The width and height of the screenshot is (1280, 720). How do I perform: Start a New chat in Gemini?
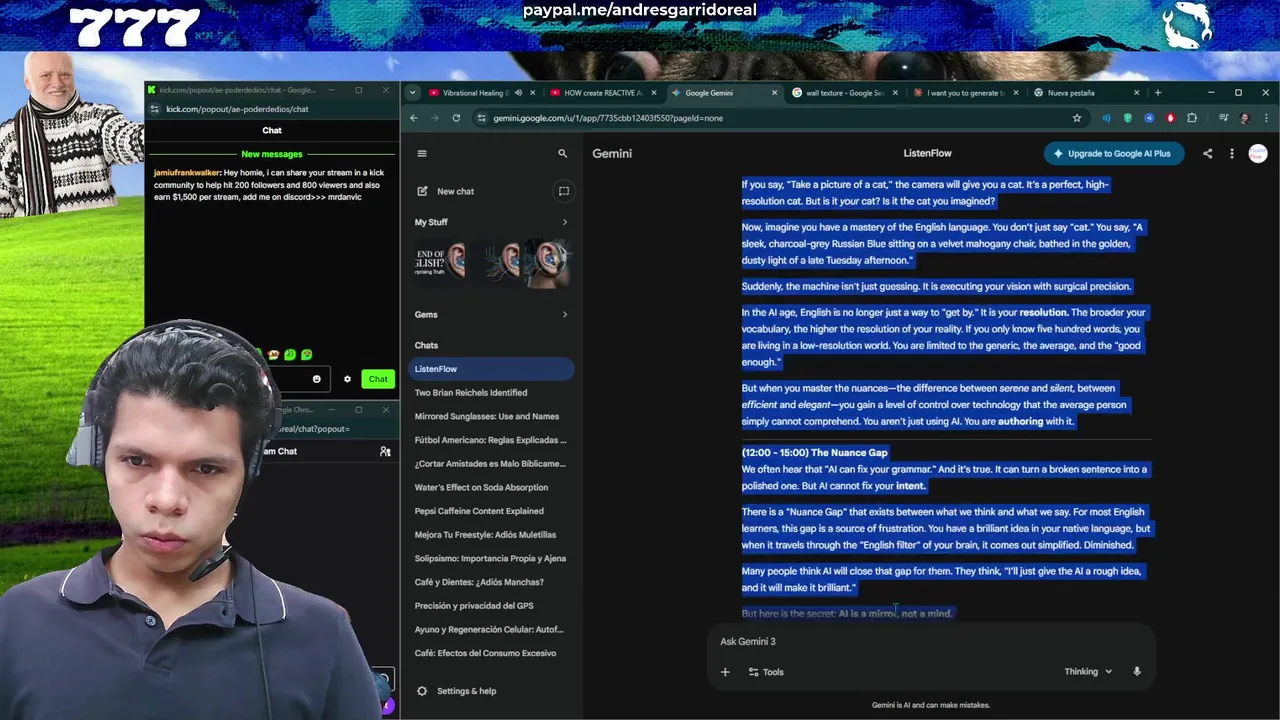coord(445,191)
